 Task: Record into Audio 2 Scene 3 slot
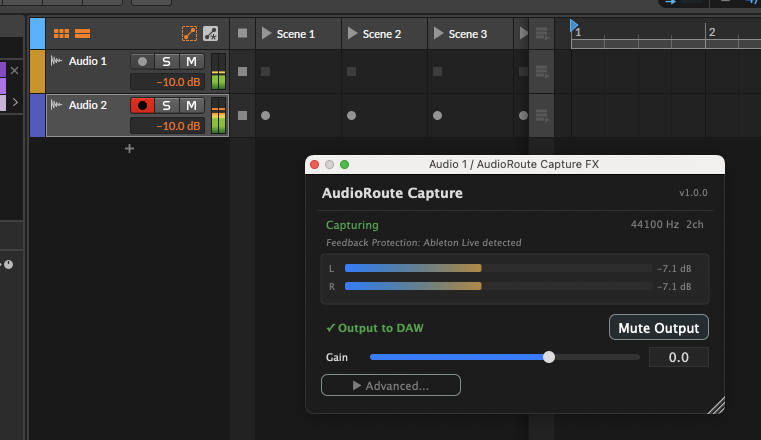point(437,115)
